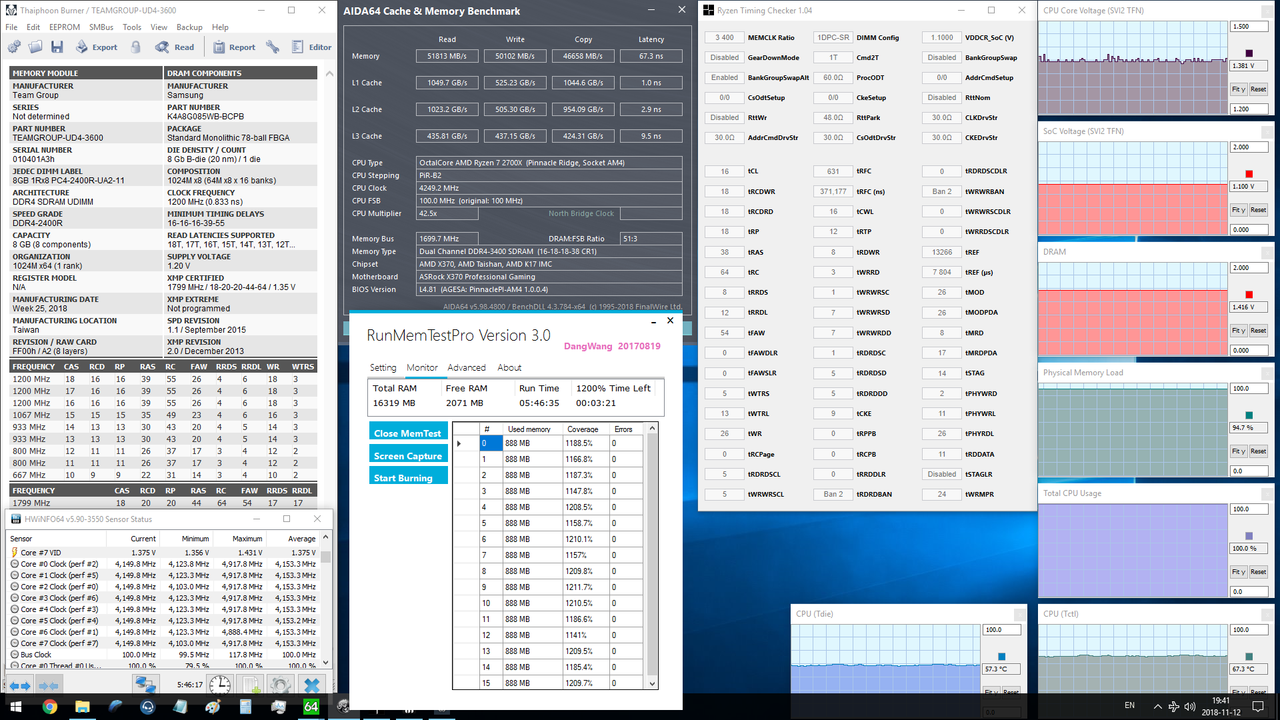Click the HWiNFO64 icon on the taskbar
The image size is (1280, 720).
(309, 707)
